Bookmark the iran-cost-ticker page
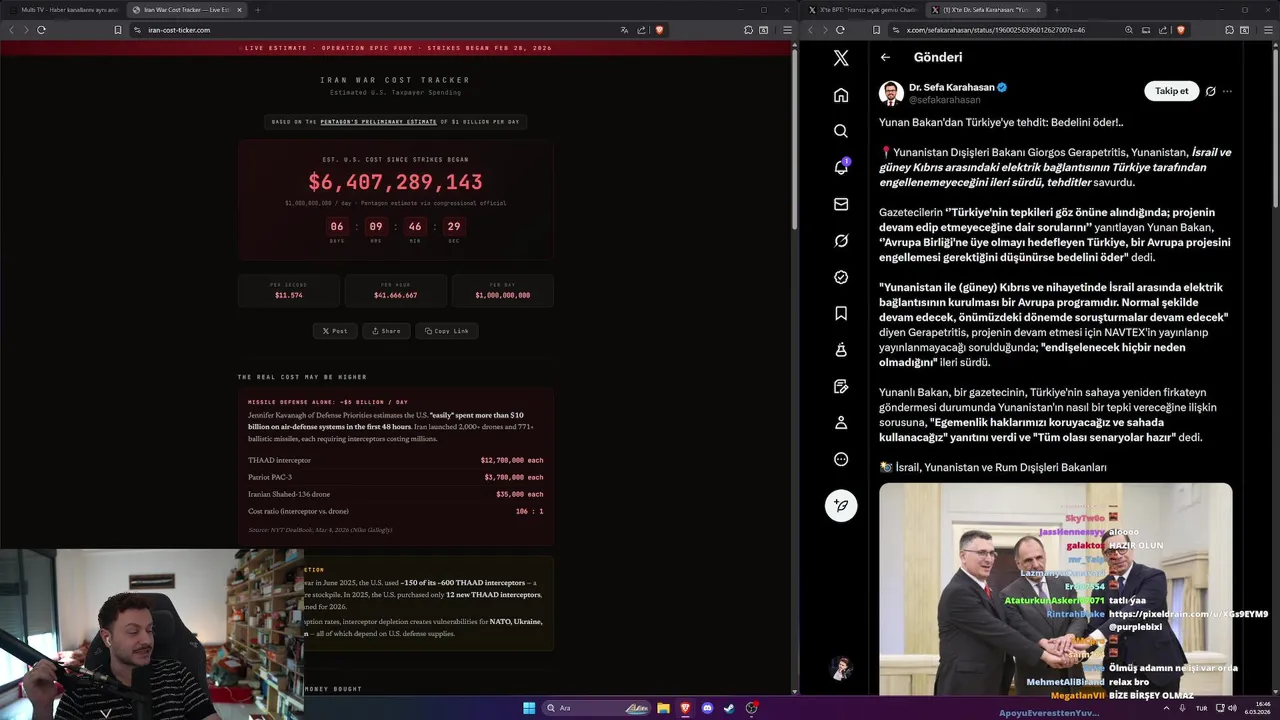The height and width of the screenshot is (720, 1280). (x=118, y=30)
